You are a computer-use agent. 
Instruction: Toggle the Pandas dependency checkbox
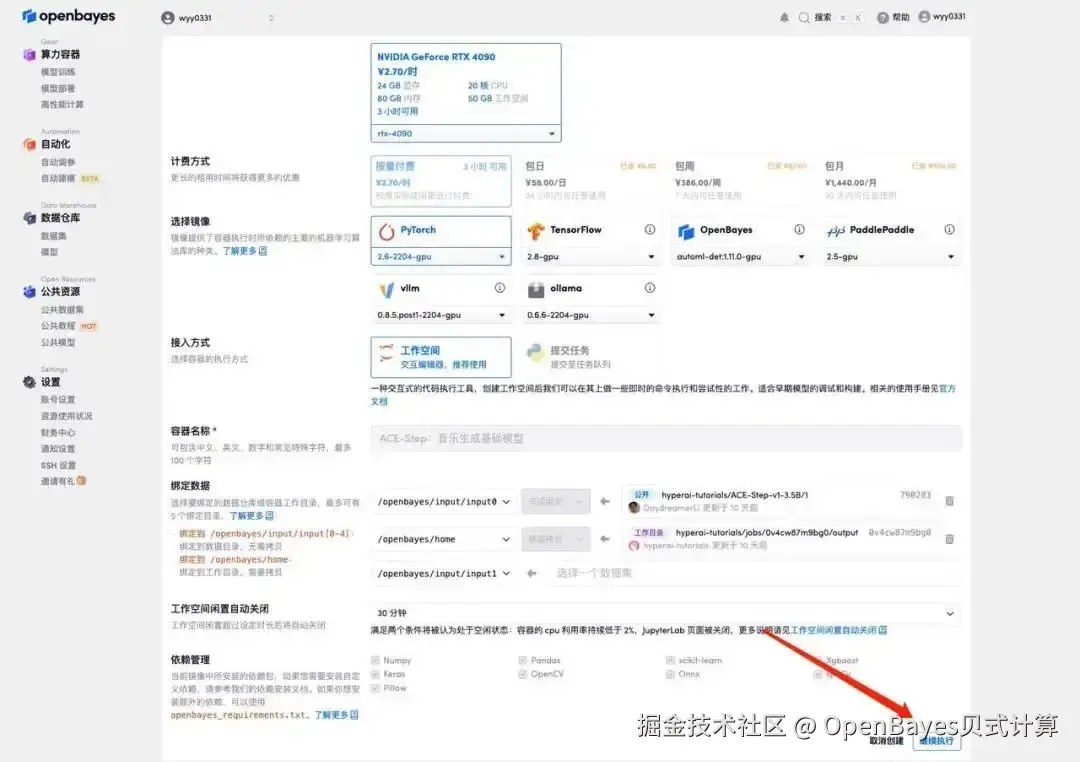coord(523,660)
